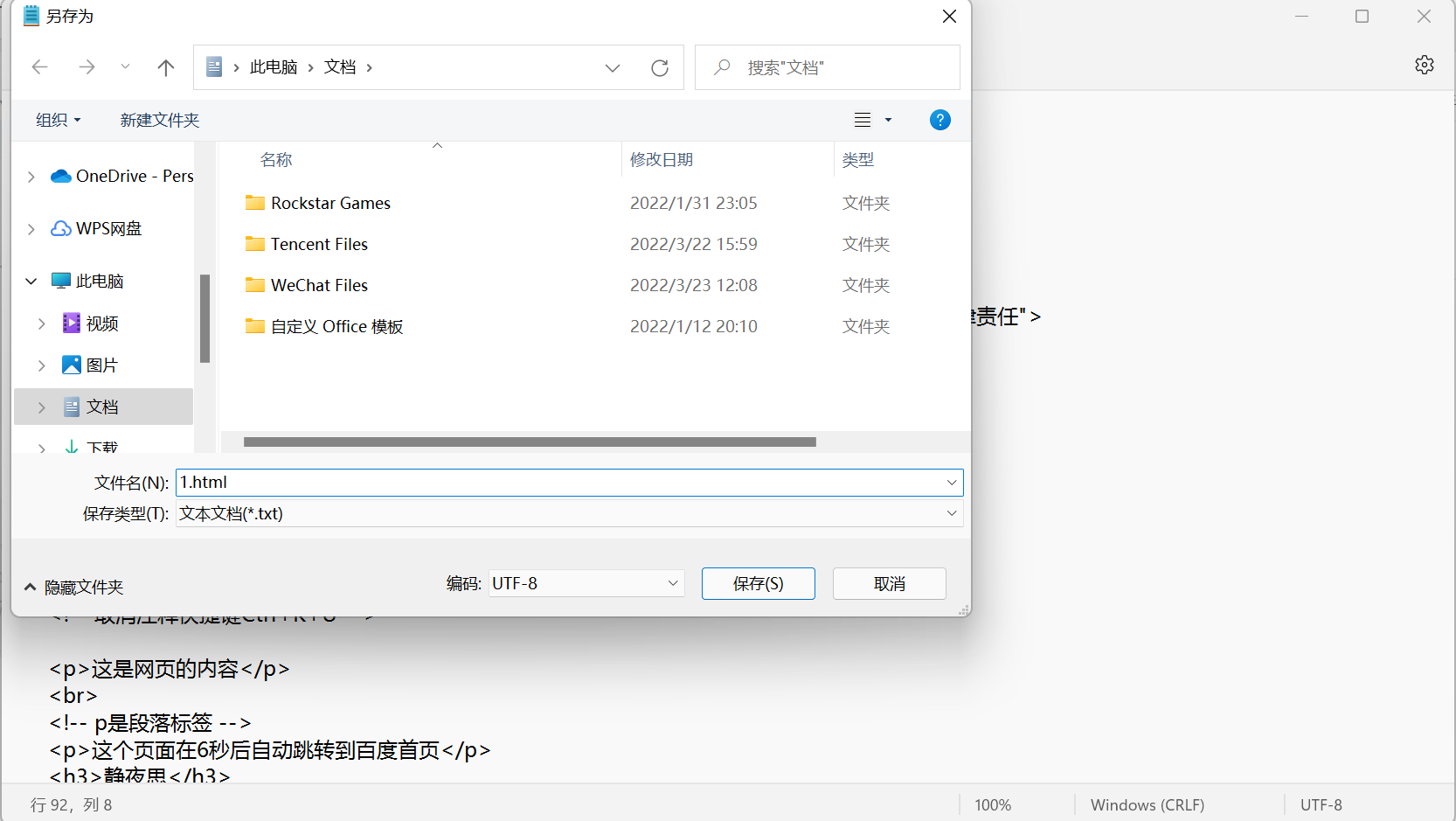Image resolution: width=1456 pixels, height=821 pixels.
Task: Expand the 图片 folder node
Action: (x=42, y=365)
